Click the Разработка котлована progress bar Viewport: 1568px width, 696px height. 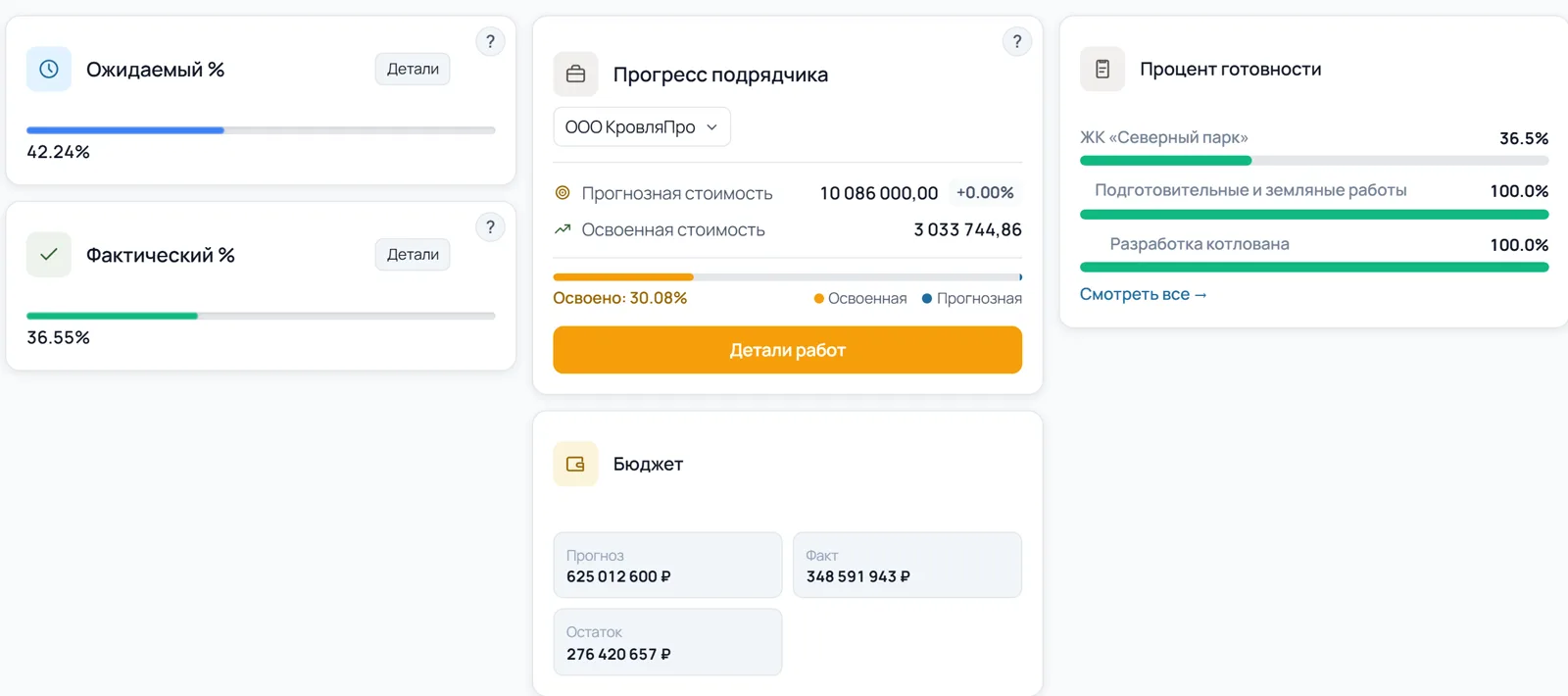(x=1314, y=267)
